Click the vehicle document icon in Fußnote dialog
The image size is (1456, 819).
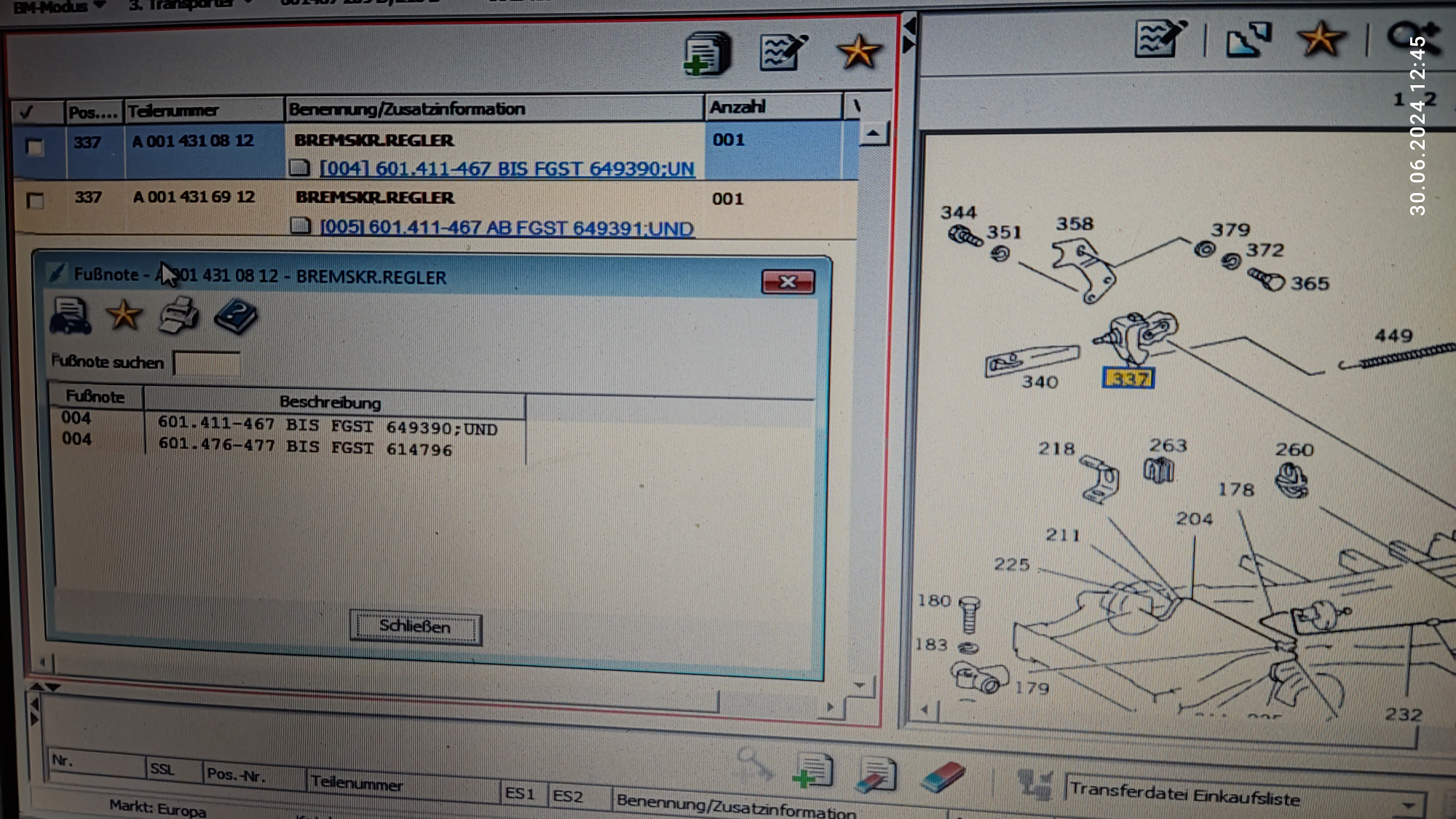[70, 316]
